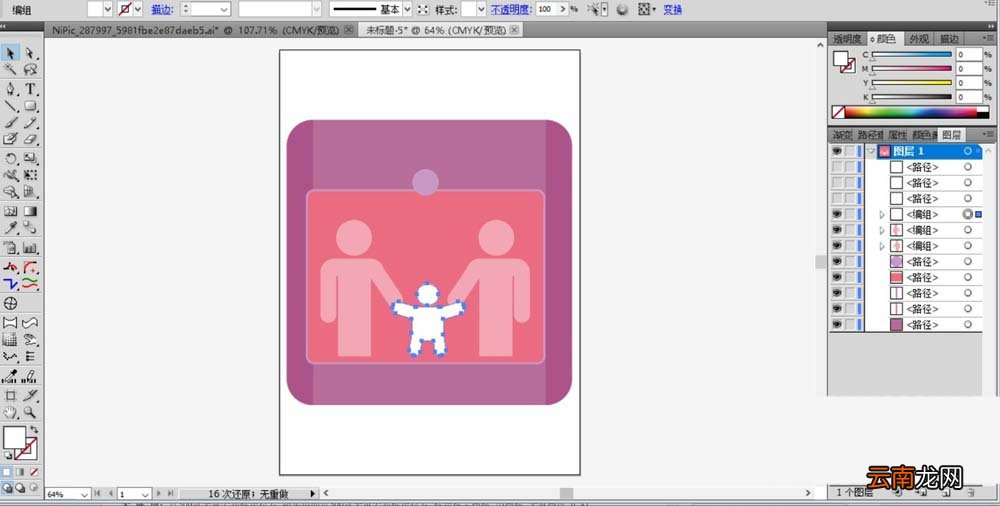Open the artboard number dropdown
This screenshot has height=506, width=1000.
145,494
